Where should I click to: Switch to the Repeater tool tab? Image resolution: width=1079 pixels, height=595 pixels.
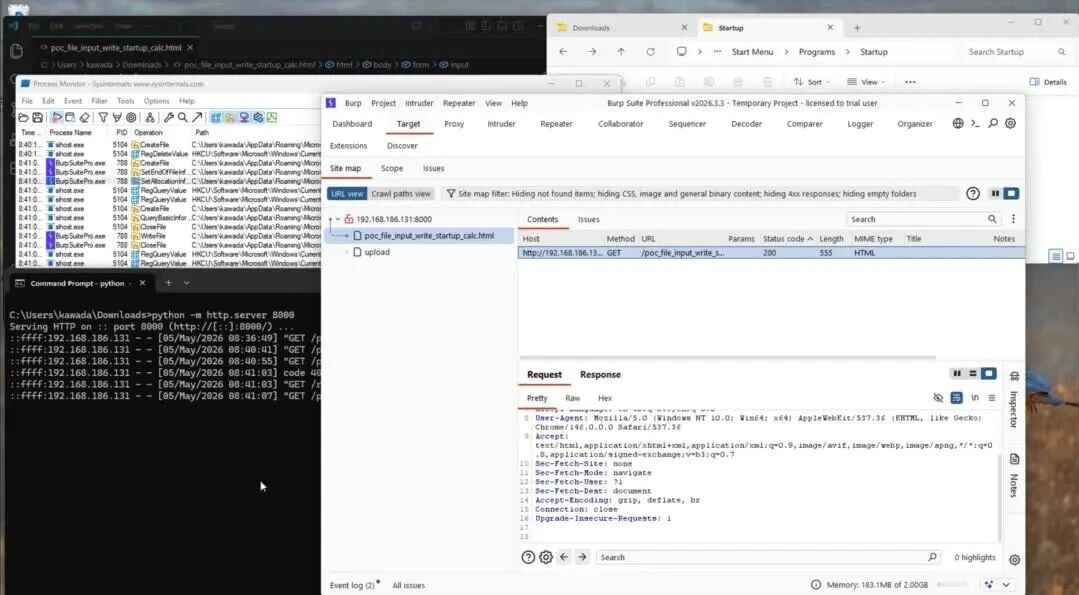(556, 124)
